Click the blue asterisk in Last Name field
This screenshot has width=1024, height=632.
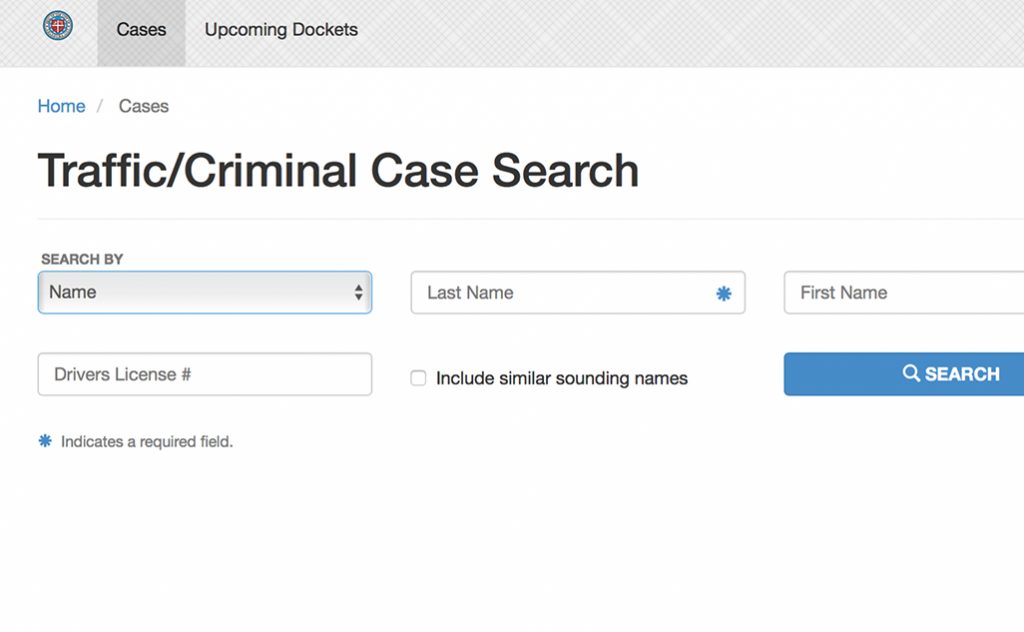pos(724,293)
